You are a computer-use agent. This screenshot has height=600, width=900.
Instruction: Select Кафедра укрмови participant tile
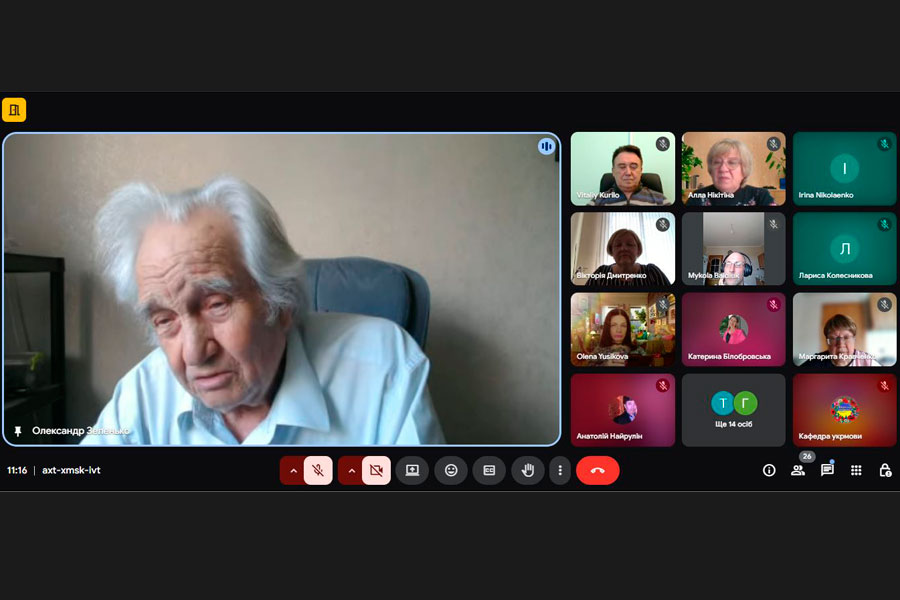point(844,410)
